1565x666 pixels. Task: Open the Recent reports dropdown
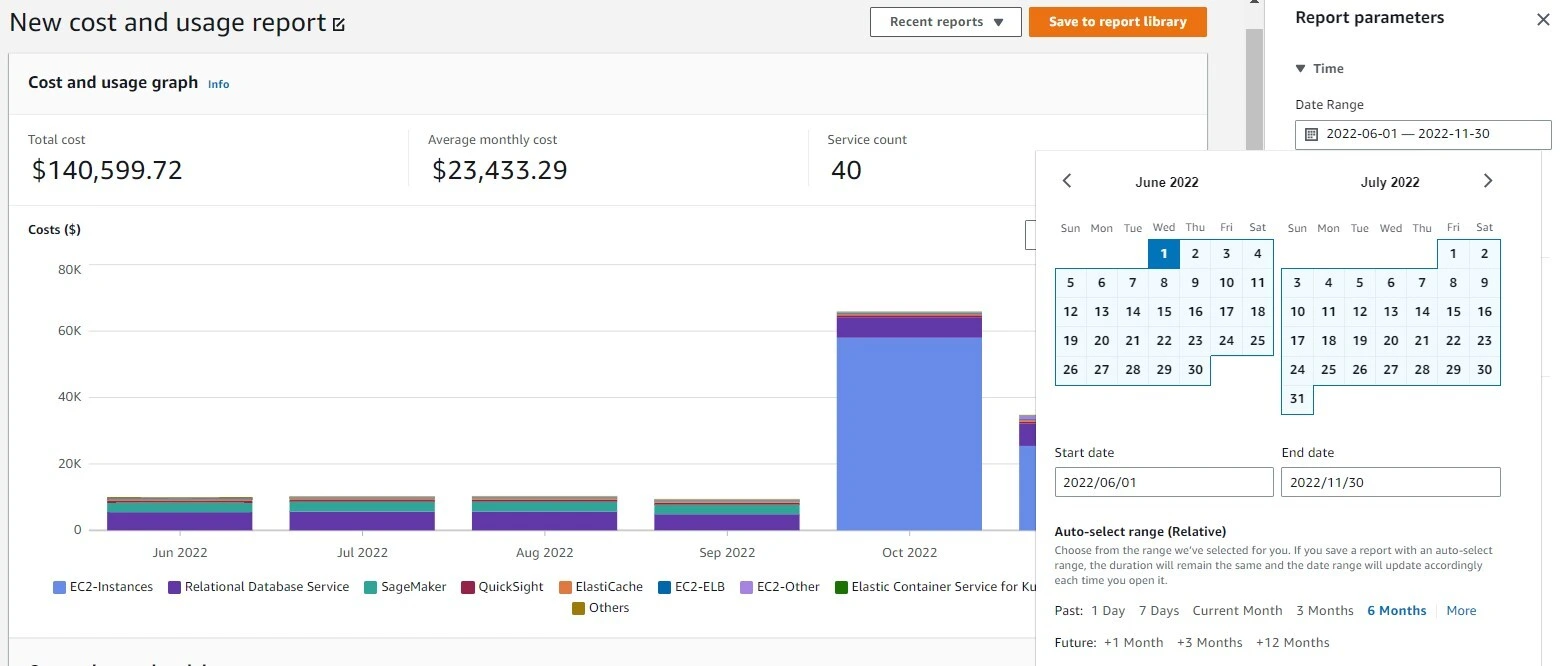click(x=944, y=21)
